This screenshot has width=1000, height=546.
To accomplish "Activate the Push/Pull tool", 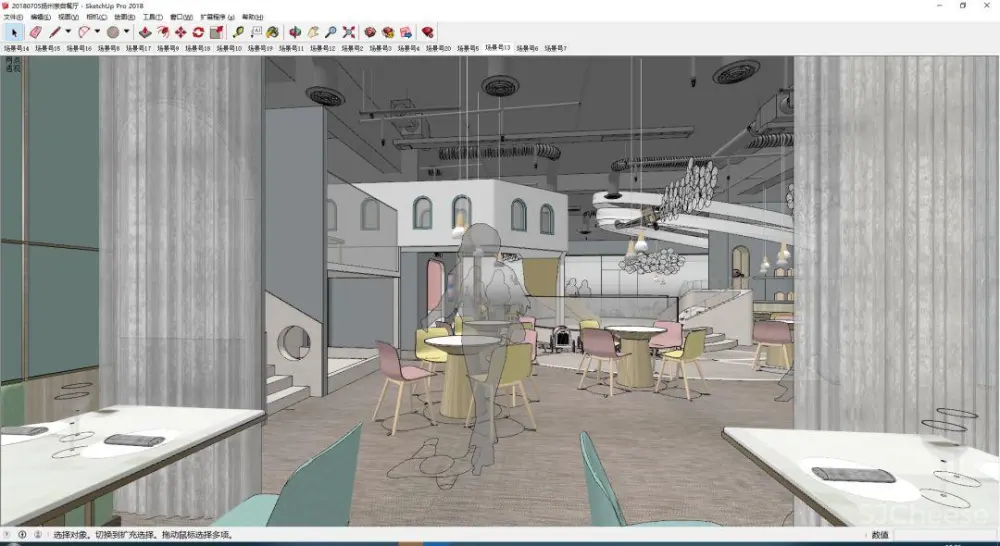I will [x=145, y=32].
